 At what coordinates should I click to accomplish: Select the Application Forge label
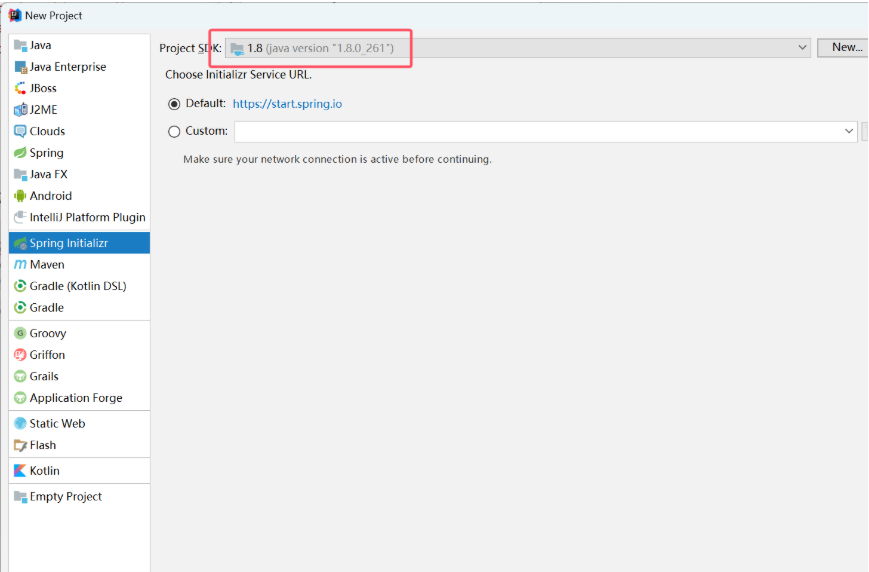[76, 398]
